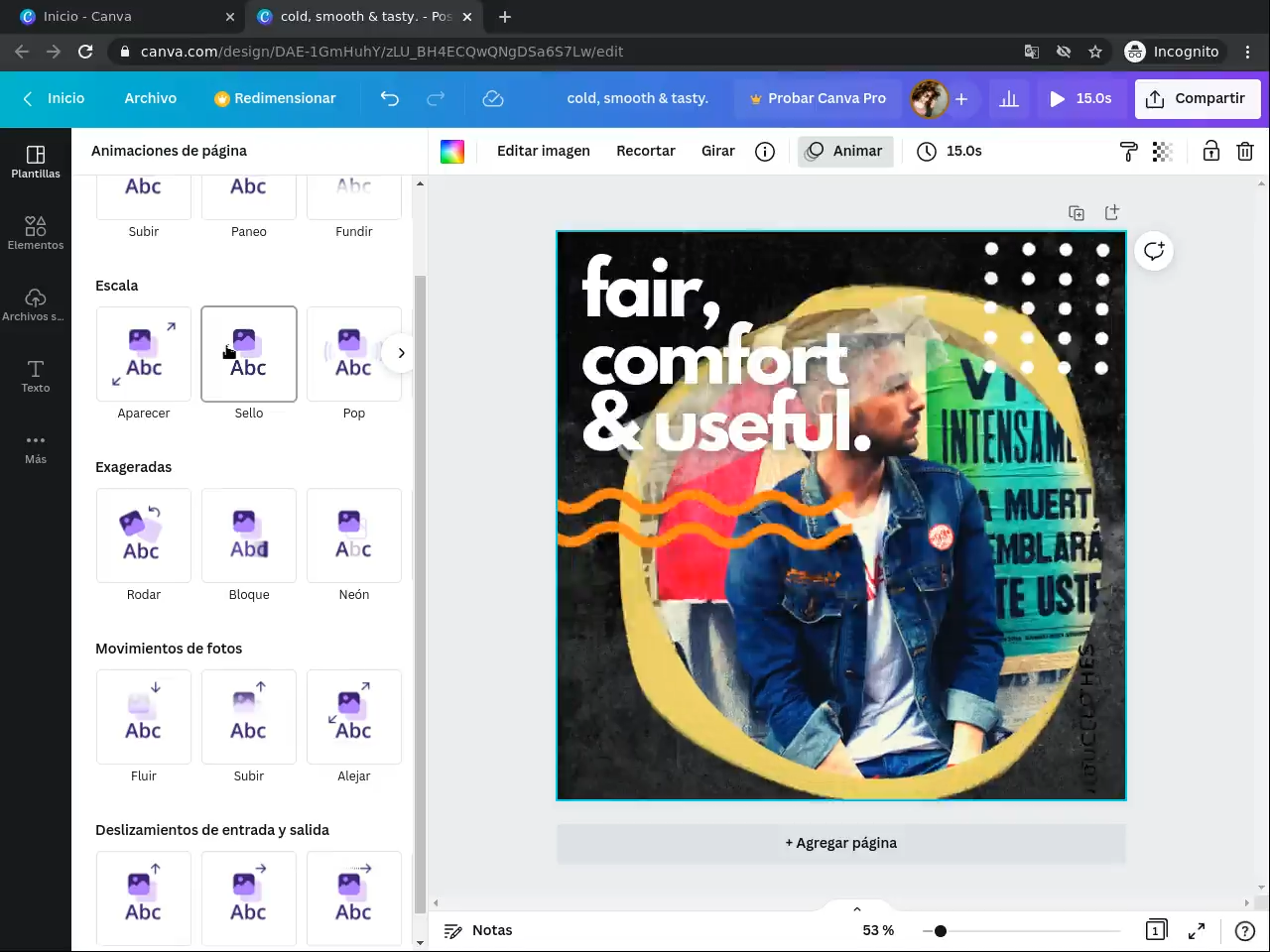1270x952 pixels.
Task: Open the transparency checkerboard icon
Action: (1163, 151)
